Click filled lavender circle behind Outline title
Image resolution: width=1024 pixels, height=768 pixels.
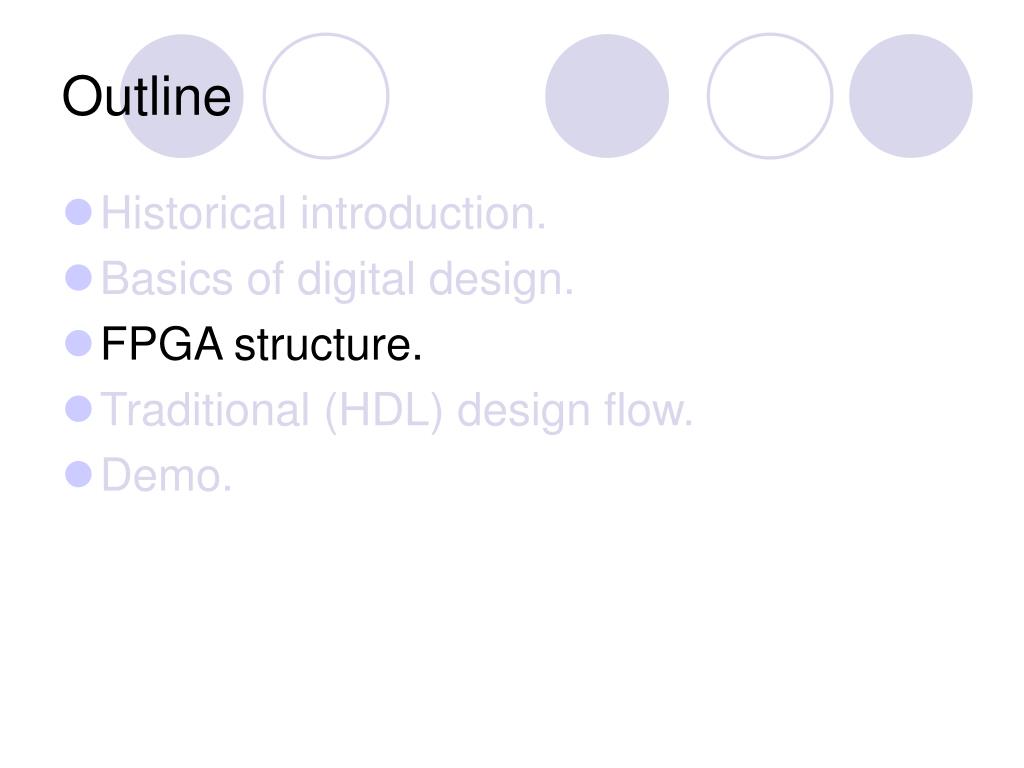(182, 96)
